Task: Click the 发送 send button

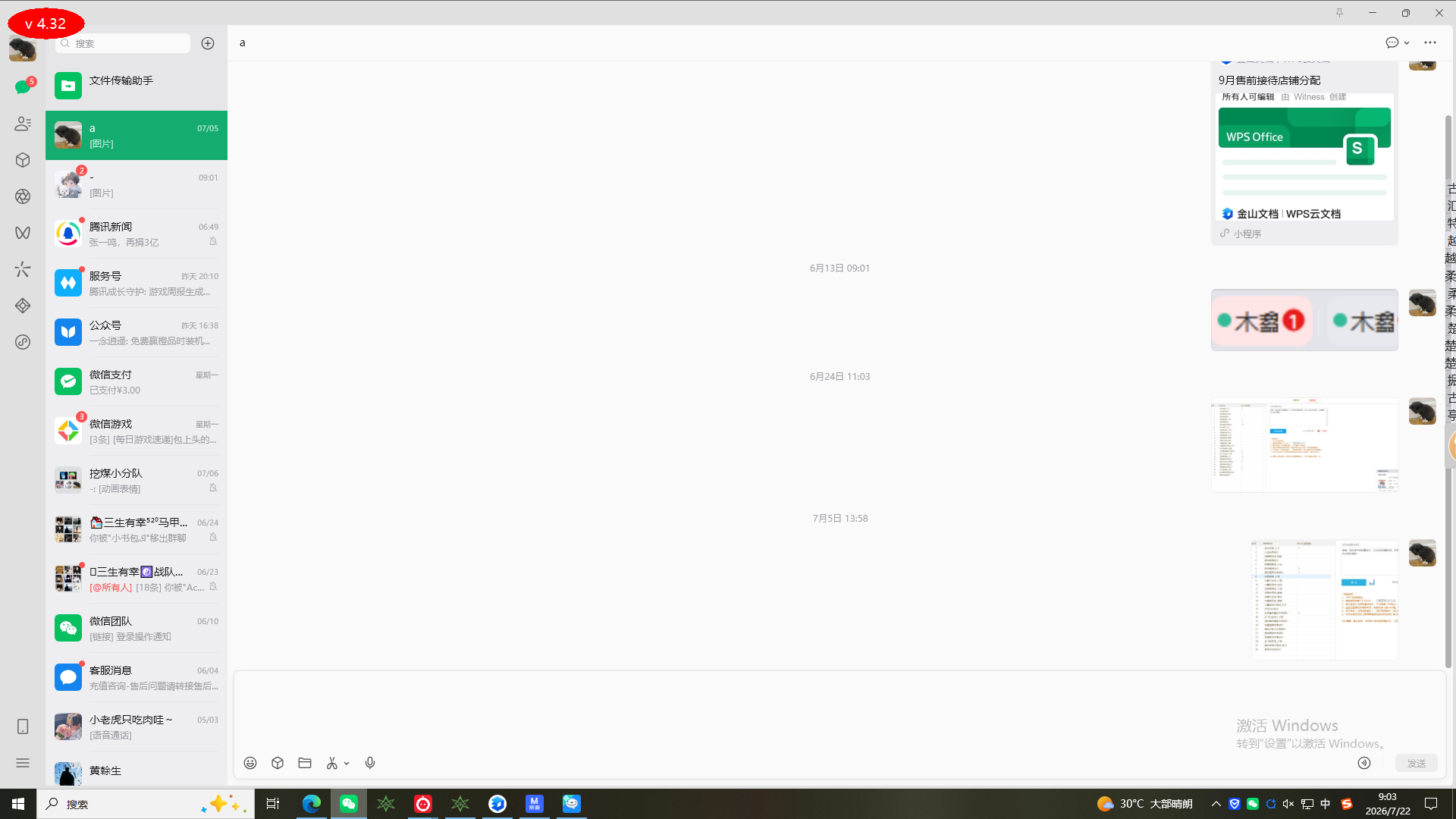Action: (1417, 763)
